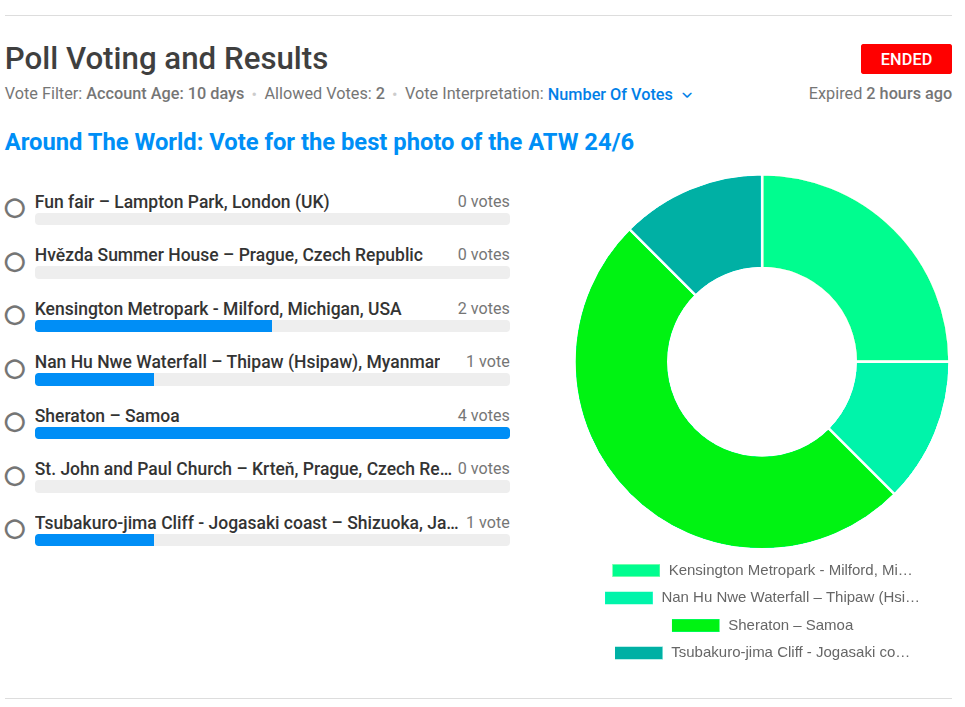Click the dropdown chevron beside Number Of Votes
Image resolution: width=965 pixels, height=707 pixels.
[687, 95]
